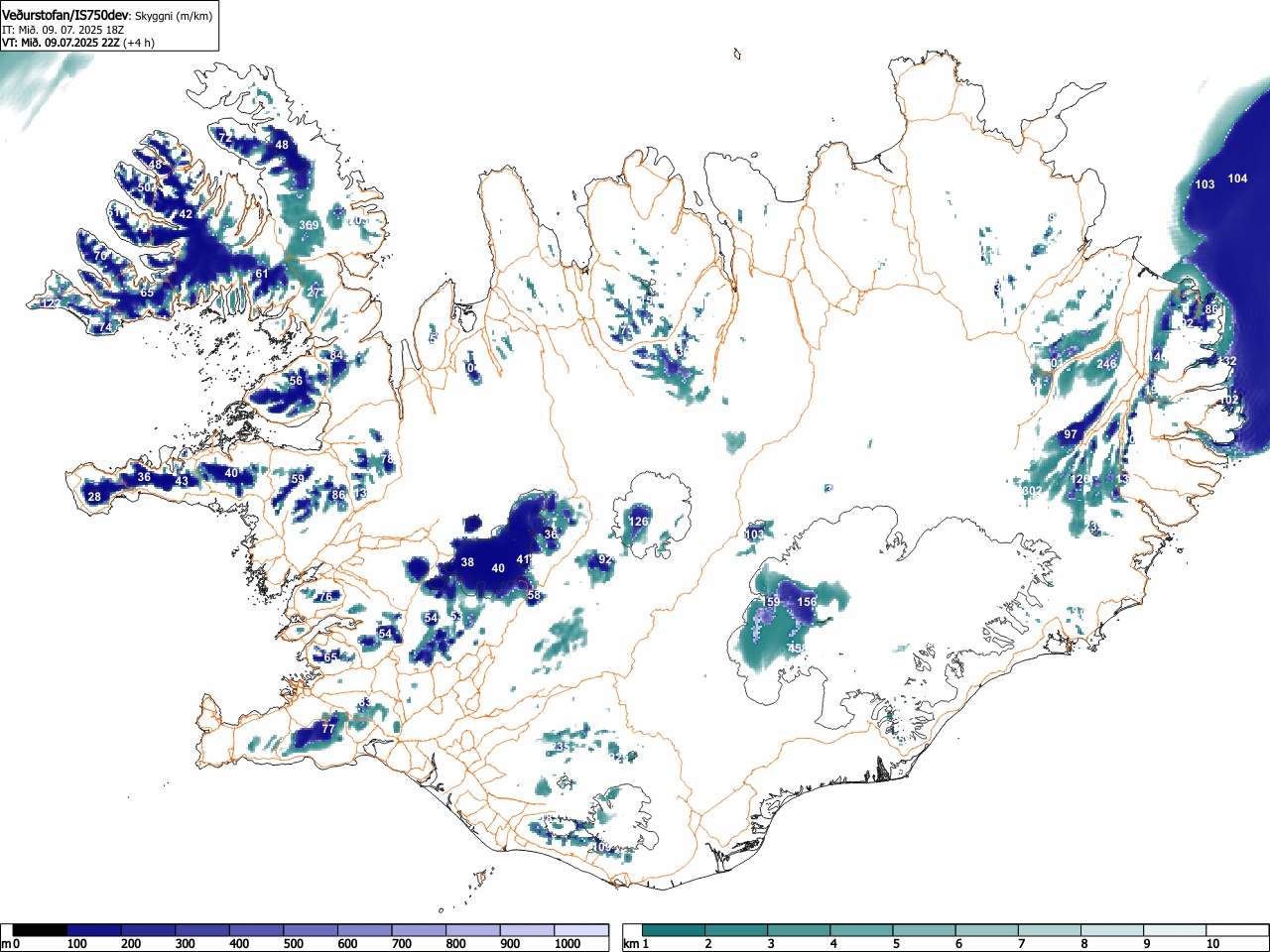The image size is (1270, 952).
Task: Click the 'VT: Mið. 09.07.2025 22Z' line
Action: 61,43
